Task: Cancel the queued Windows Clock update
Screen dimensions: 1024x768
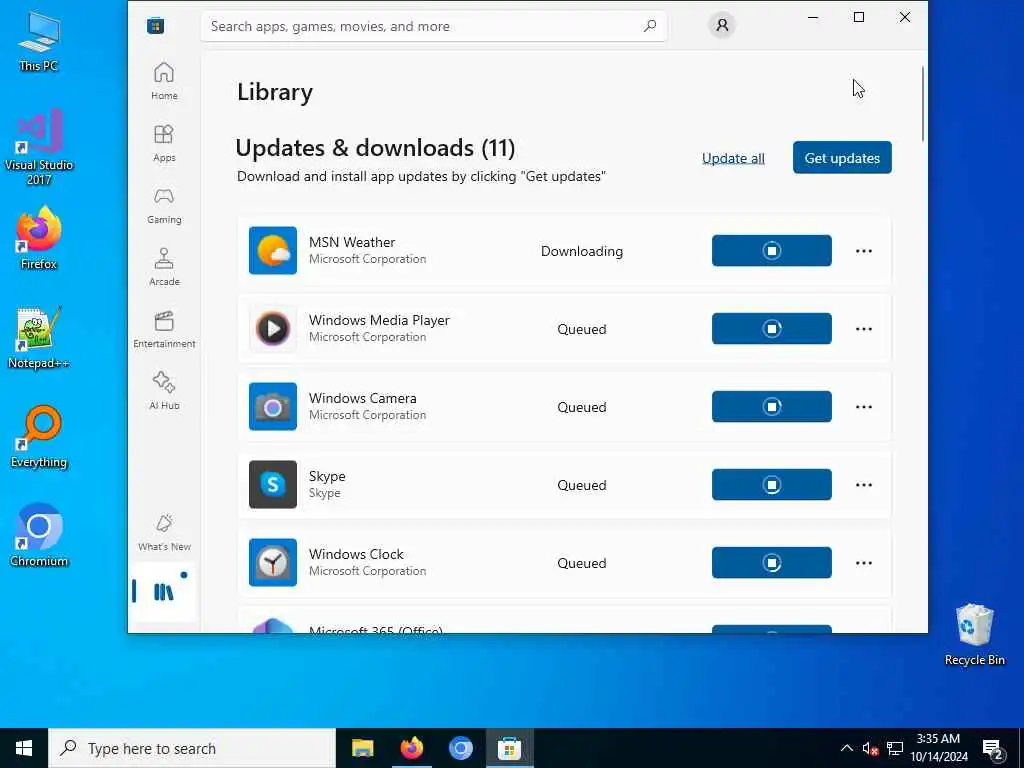Action: tap(771, 563)
